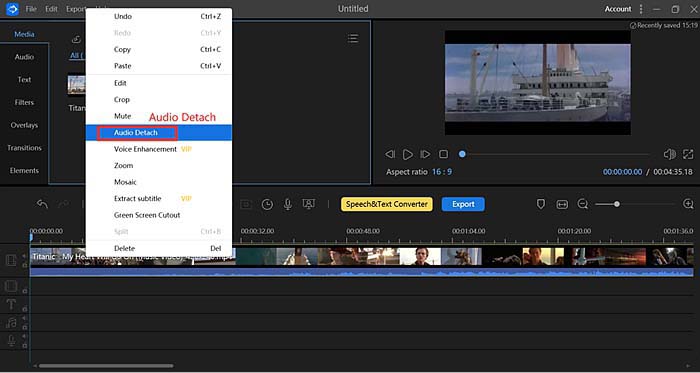Viewport: 700px width, 373px height.
Task: Stop the preview playback
Action: tap(443, 154)
